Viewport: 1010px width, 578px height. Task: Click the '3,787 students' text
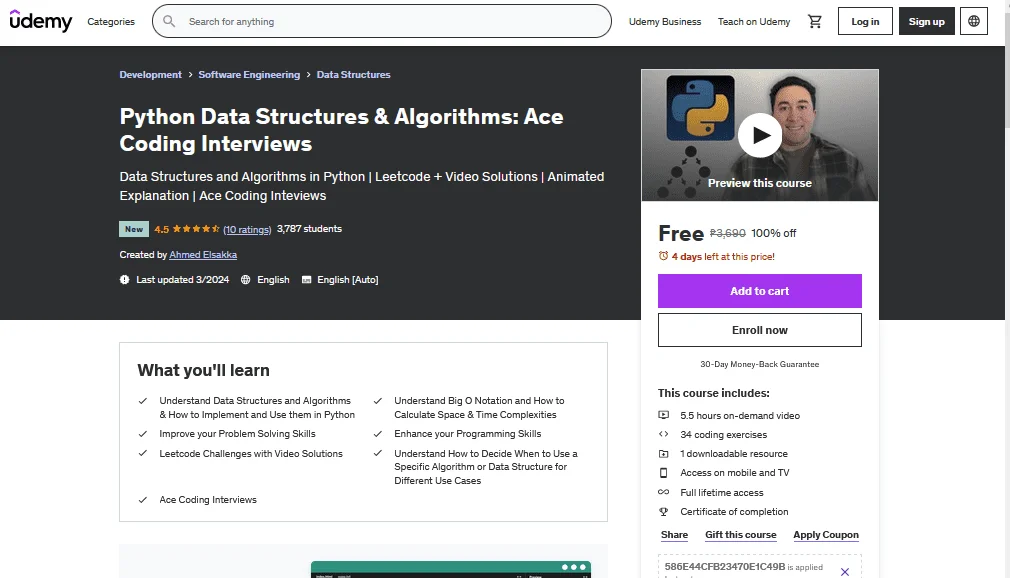coord(309,229)
